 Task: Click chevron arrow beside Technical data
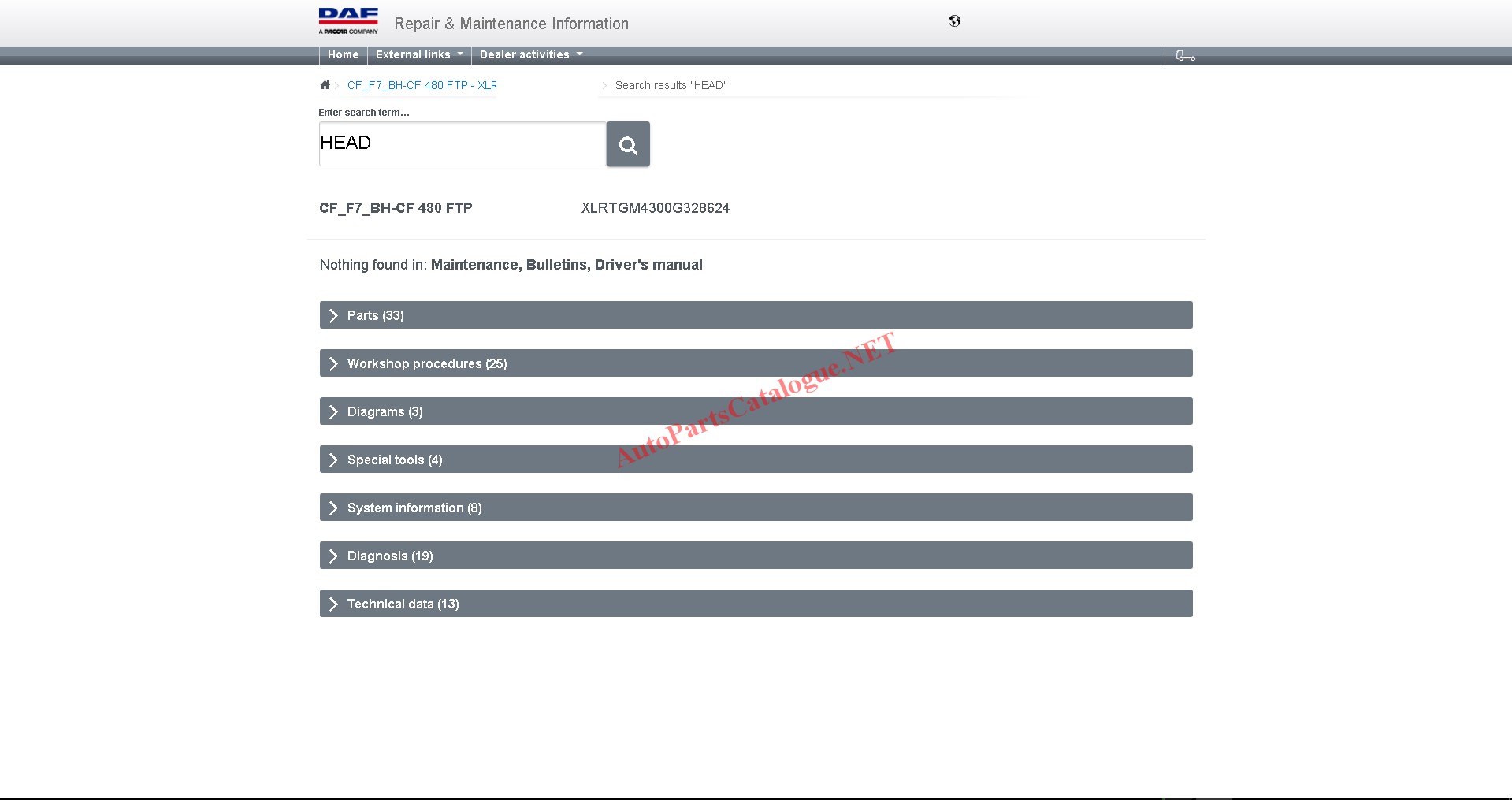pos(333,604)
